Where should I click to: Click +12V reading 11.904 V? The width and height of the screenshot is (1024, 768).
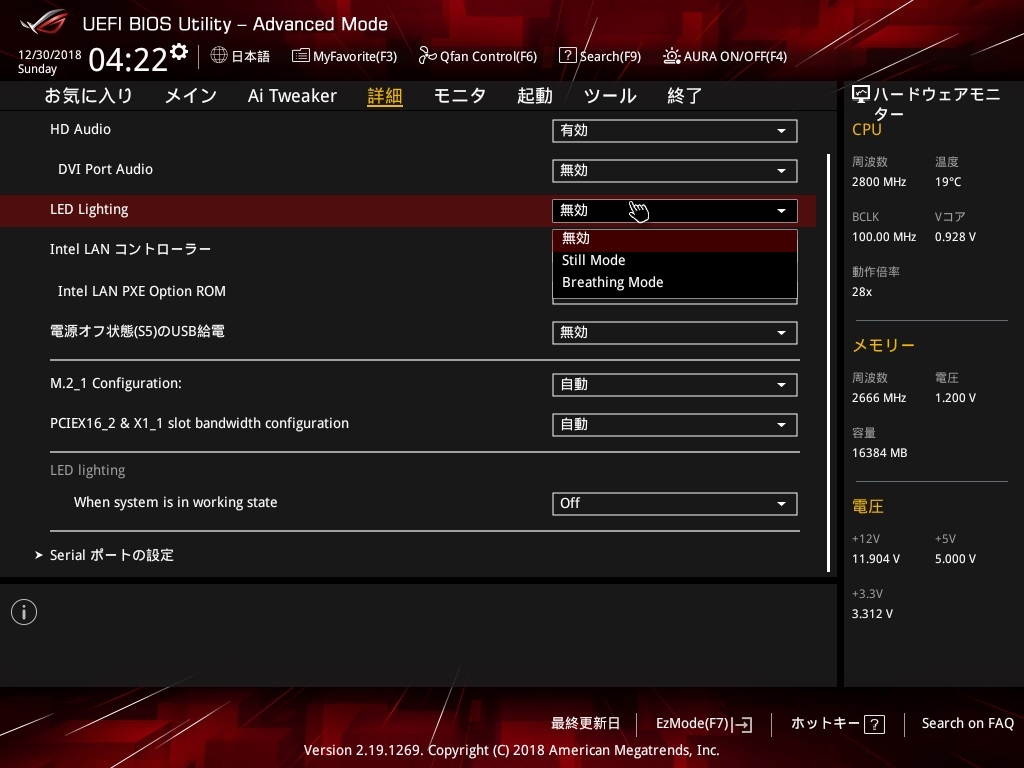tap(876, 559)
